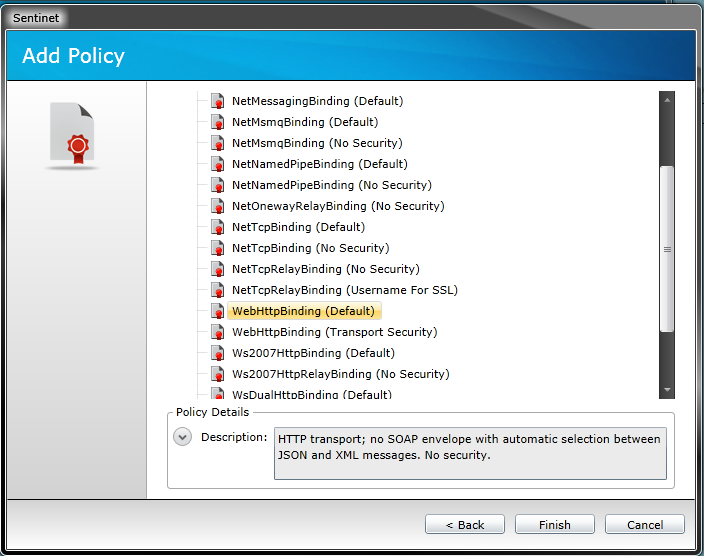Choose NetNamedPipeBinding (Default) in the list

click(320, 164)
